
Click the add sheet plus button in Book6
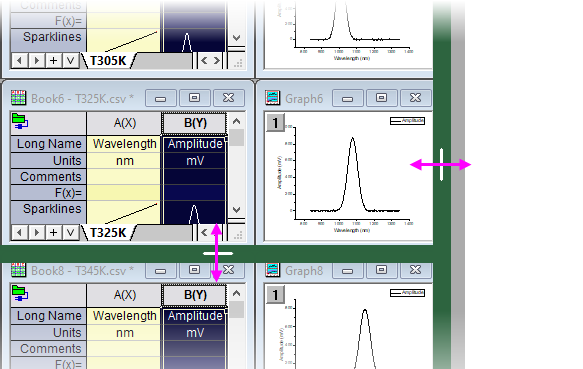tap(54, 232)
